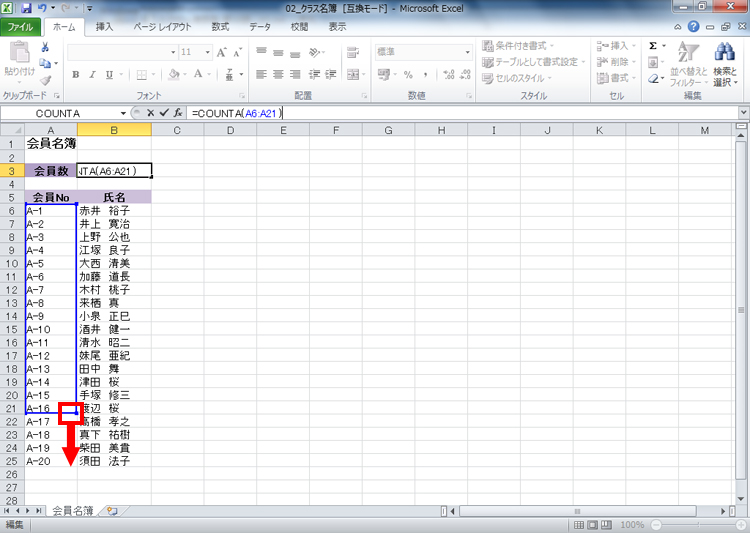750x533 pixels.
Task: Click the Comma Style icon
Action: tap(425, 74)
